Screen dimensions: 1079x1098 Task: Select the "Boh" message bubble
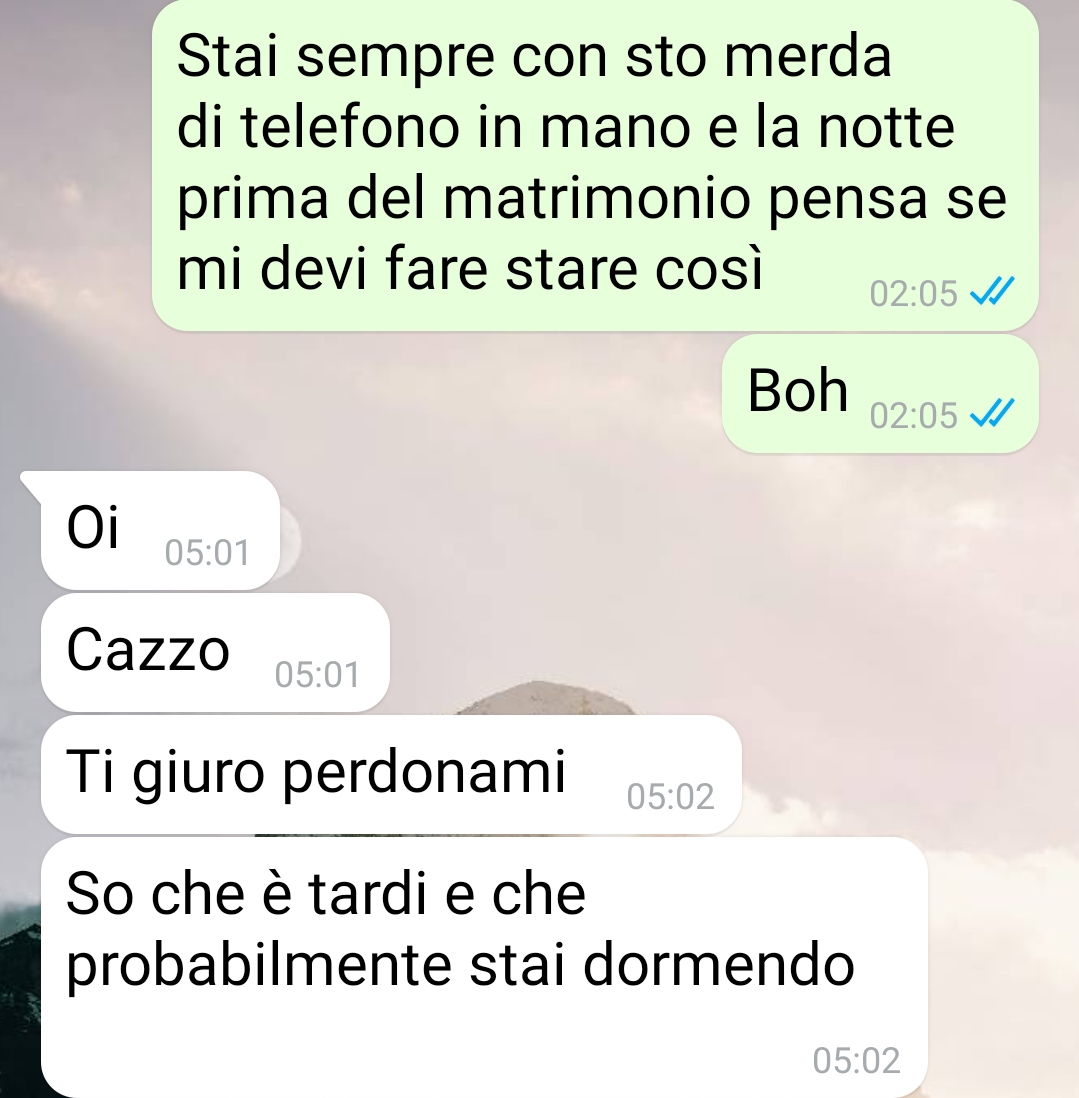click(880, 394)
